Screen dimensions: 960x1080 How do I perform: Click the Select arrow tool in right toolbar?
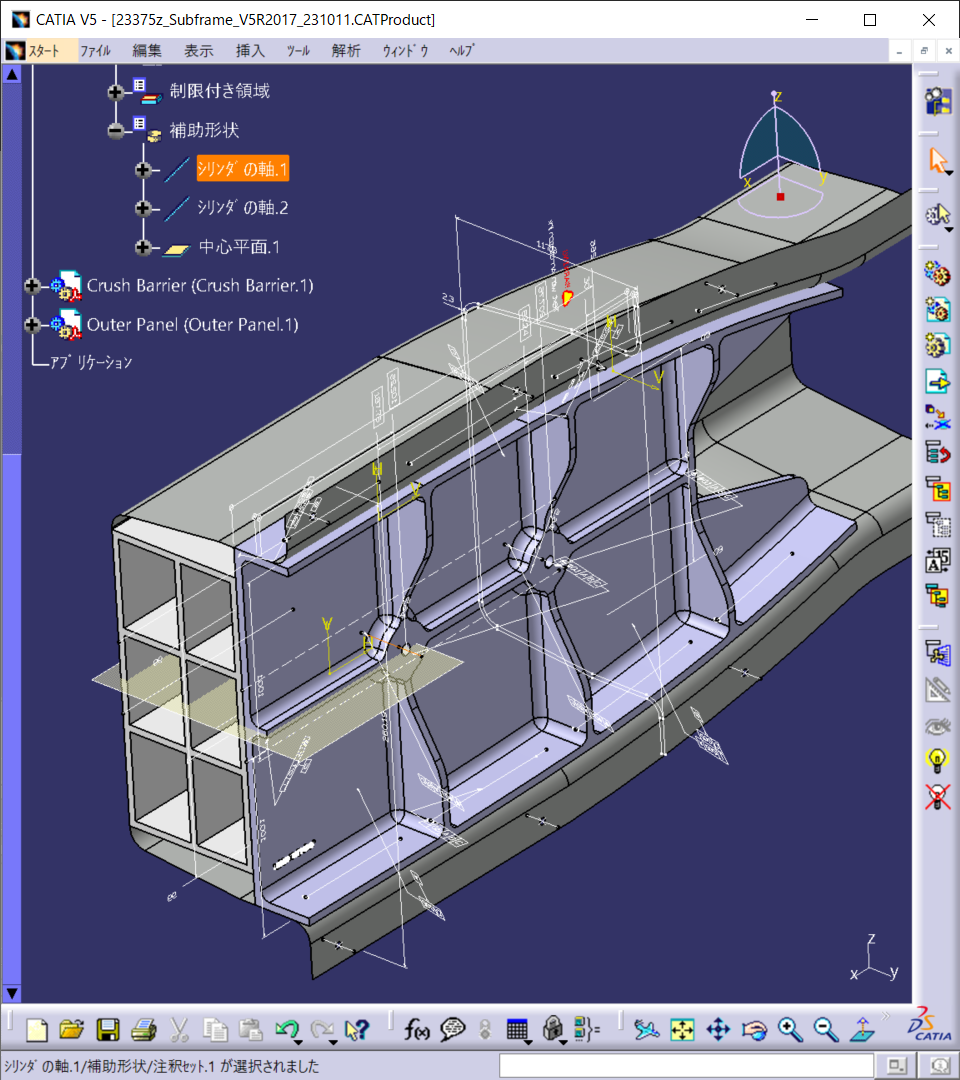[937, 160]
